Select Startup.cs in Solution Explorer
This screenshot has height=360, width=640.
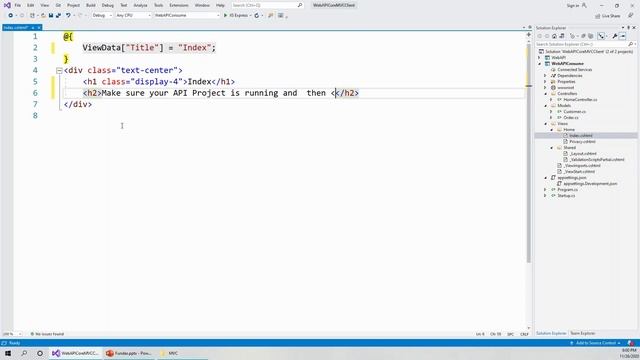[x=566, y=196]
